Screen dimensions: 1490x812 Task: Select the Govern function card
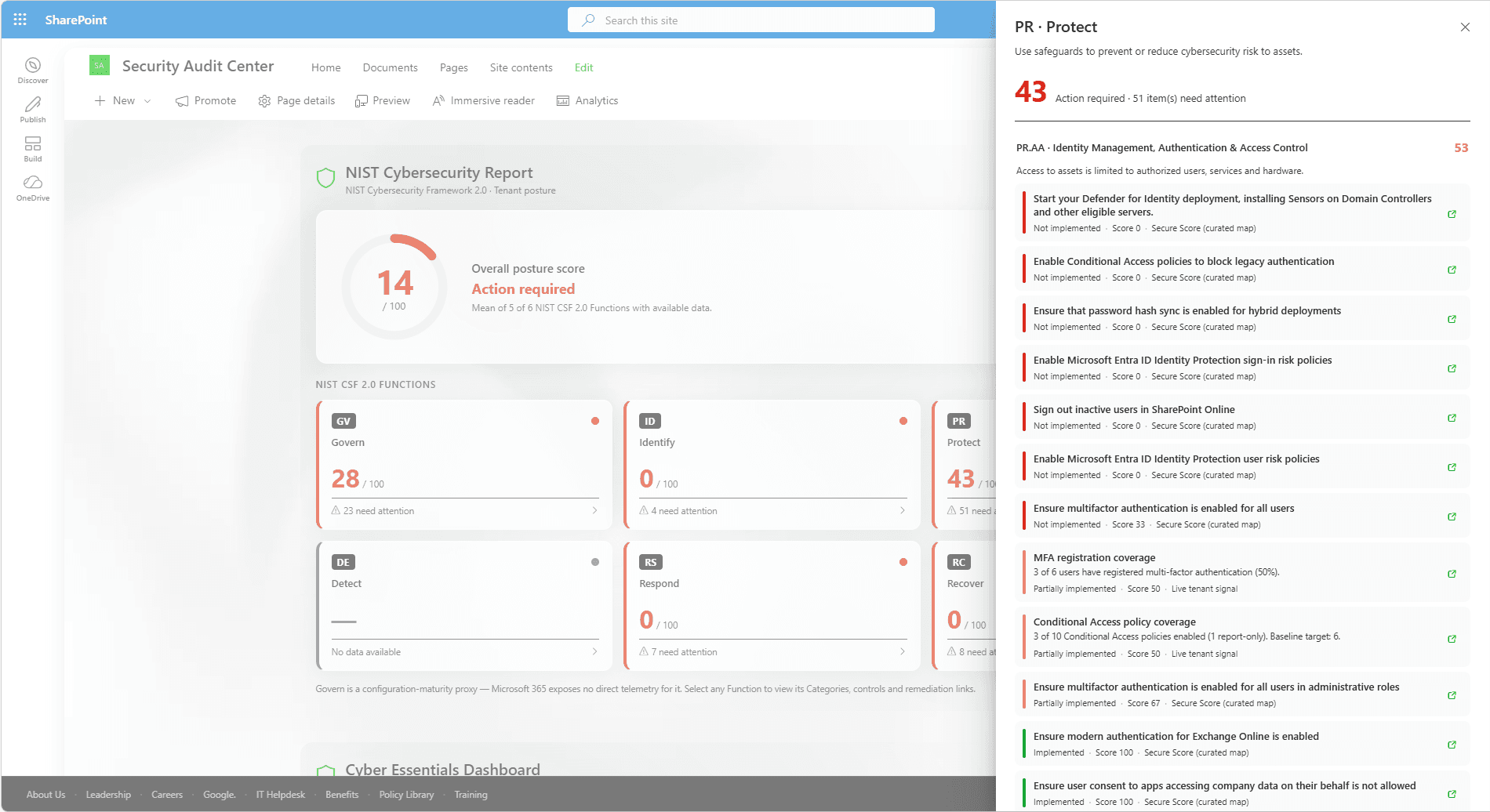pyautogui.click(x=464, y=465)
